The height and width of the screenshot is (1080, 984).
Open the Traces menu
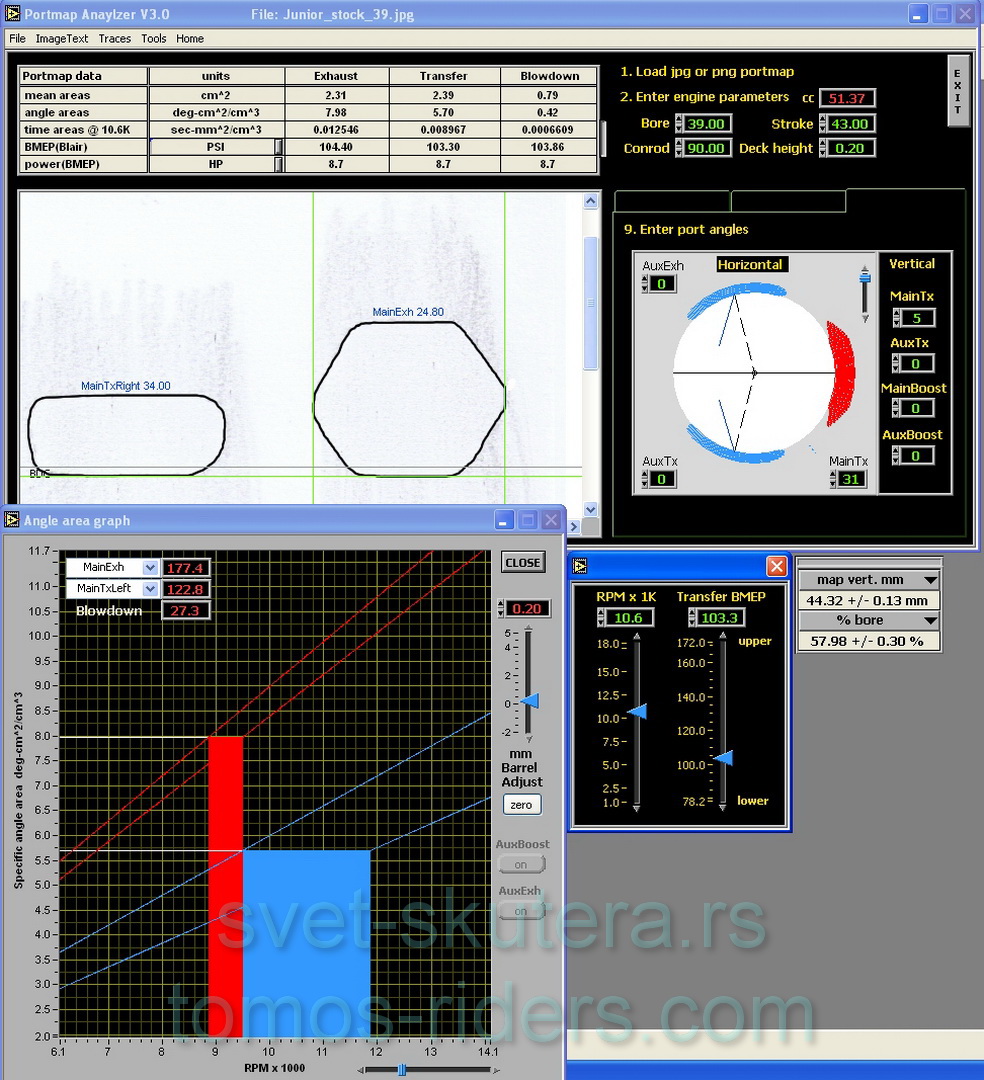[x=114, y=39]
